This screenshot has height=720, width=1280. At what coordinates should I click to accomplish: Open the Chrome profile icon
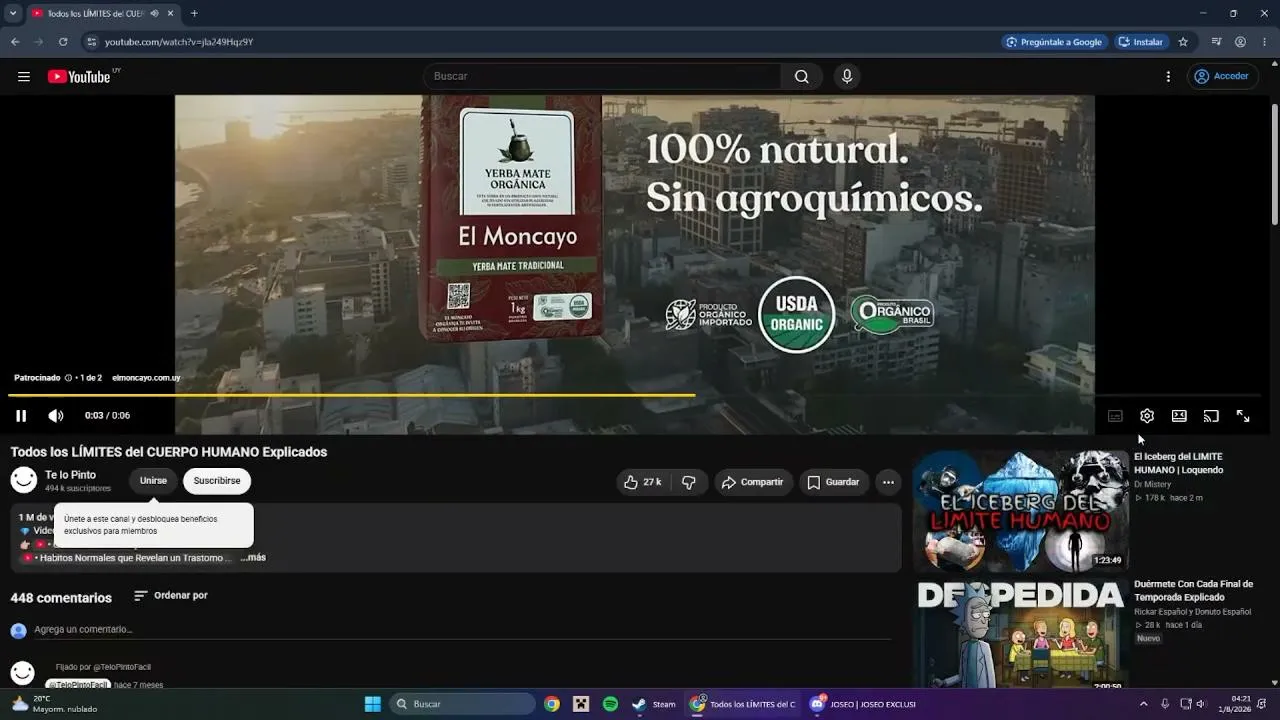[1240, 42]
